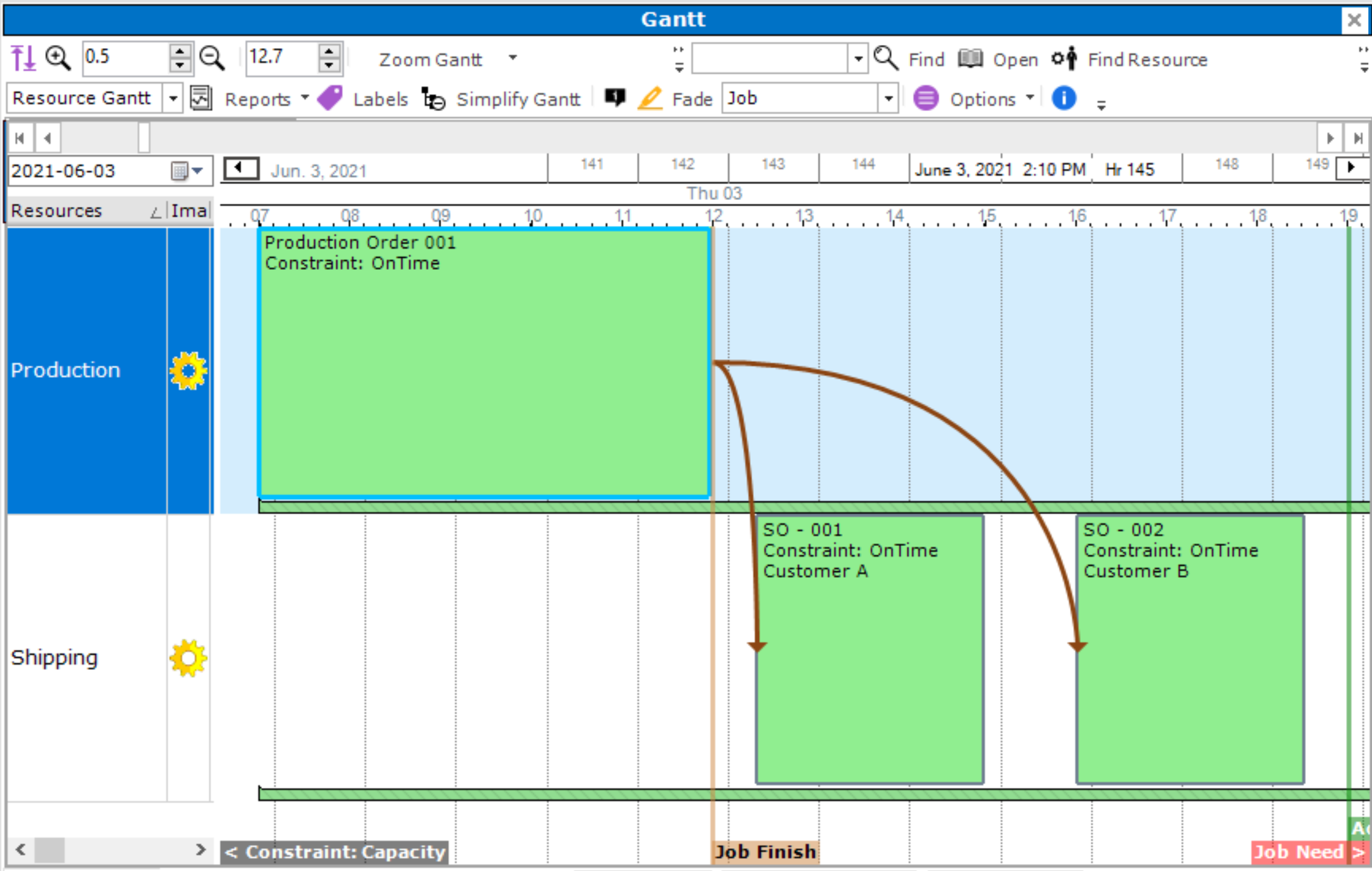Click the blue info icon
Image resolution: width=1372 pixels, height=871 pixels.
[x=1064, y=98]
